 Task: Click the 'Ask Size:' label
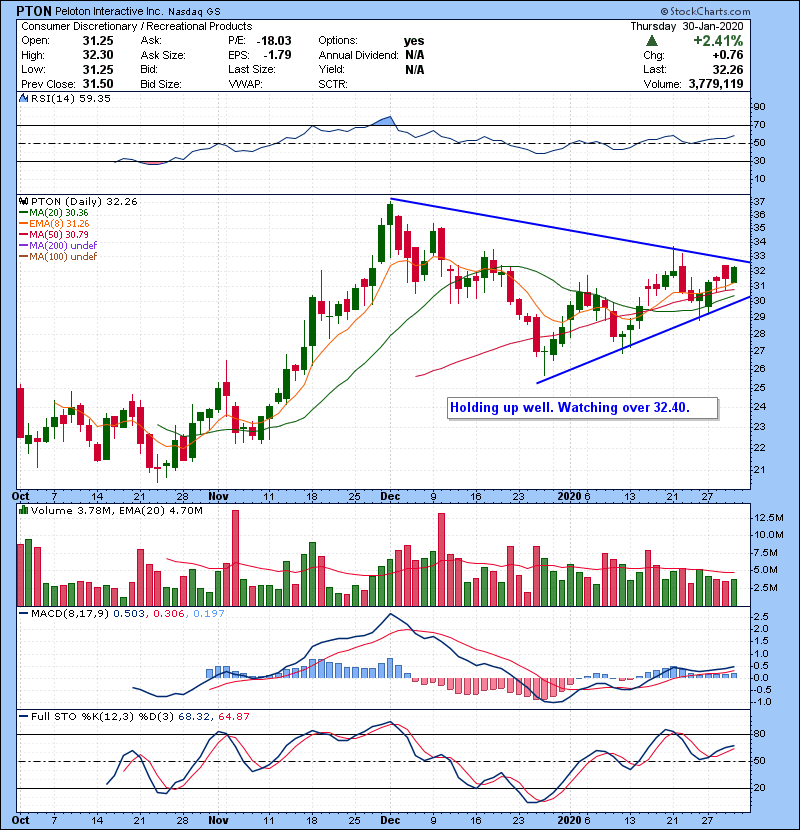[x=163, y=55]
